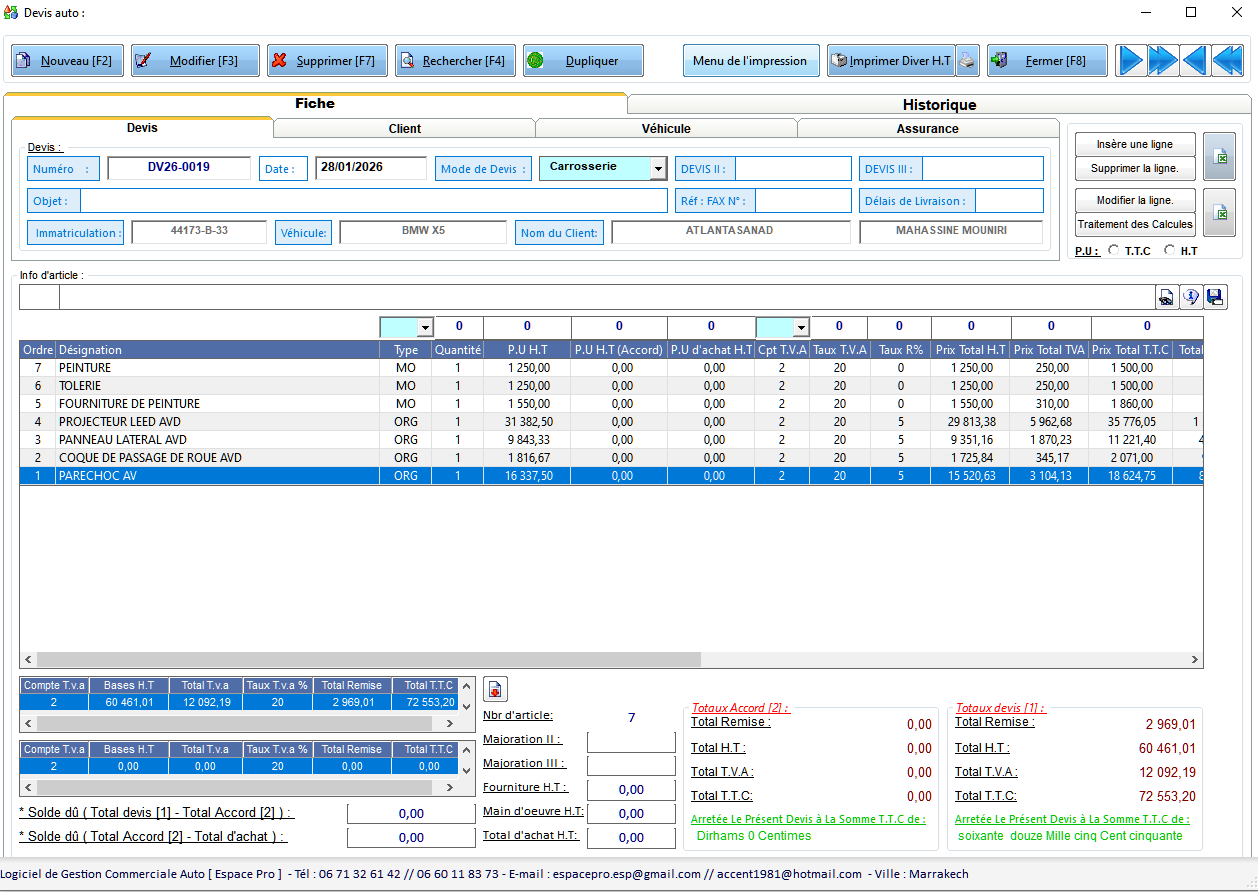Image resolution: width=1260 pixels, height=892 pixels.
Task: Click the red arrow document icon above Nbr d'article
Action: [495, 689]
